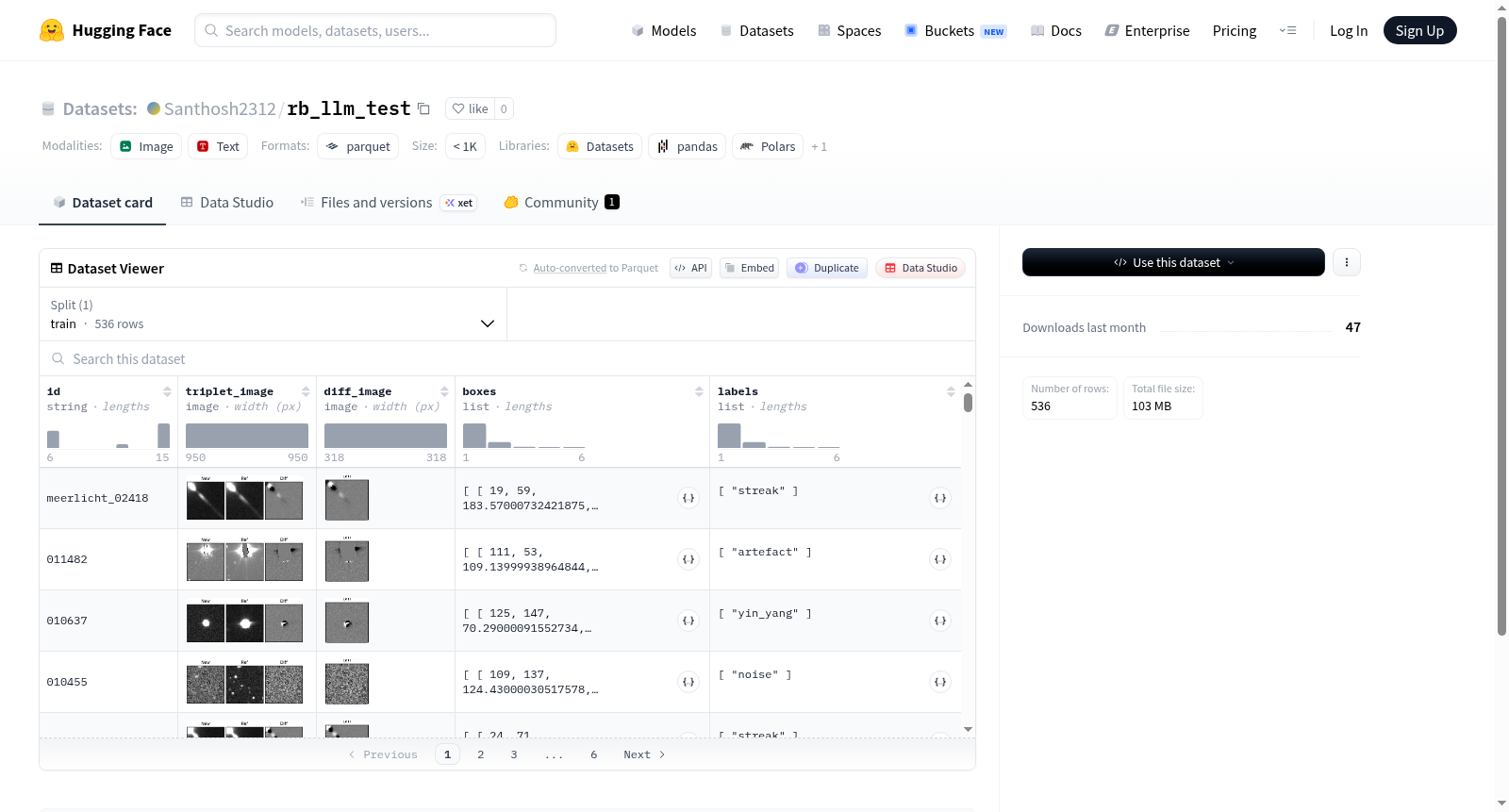Open the Enterprise page
1509x812 pixels.
pos(1147,30)
